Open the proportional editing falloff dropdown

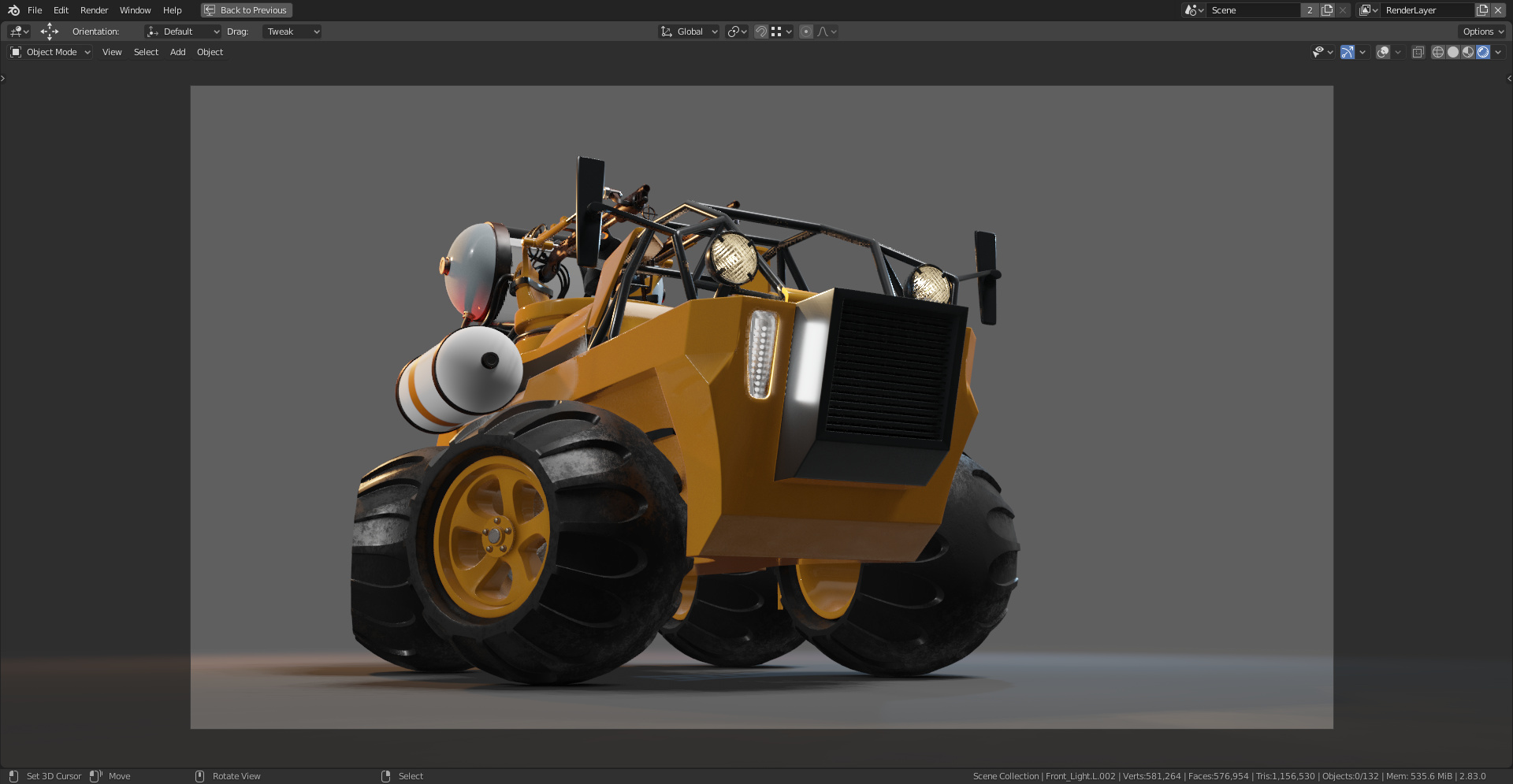tap(827, 32)
